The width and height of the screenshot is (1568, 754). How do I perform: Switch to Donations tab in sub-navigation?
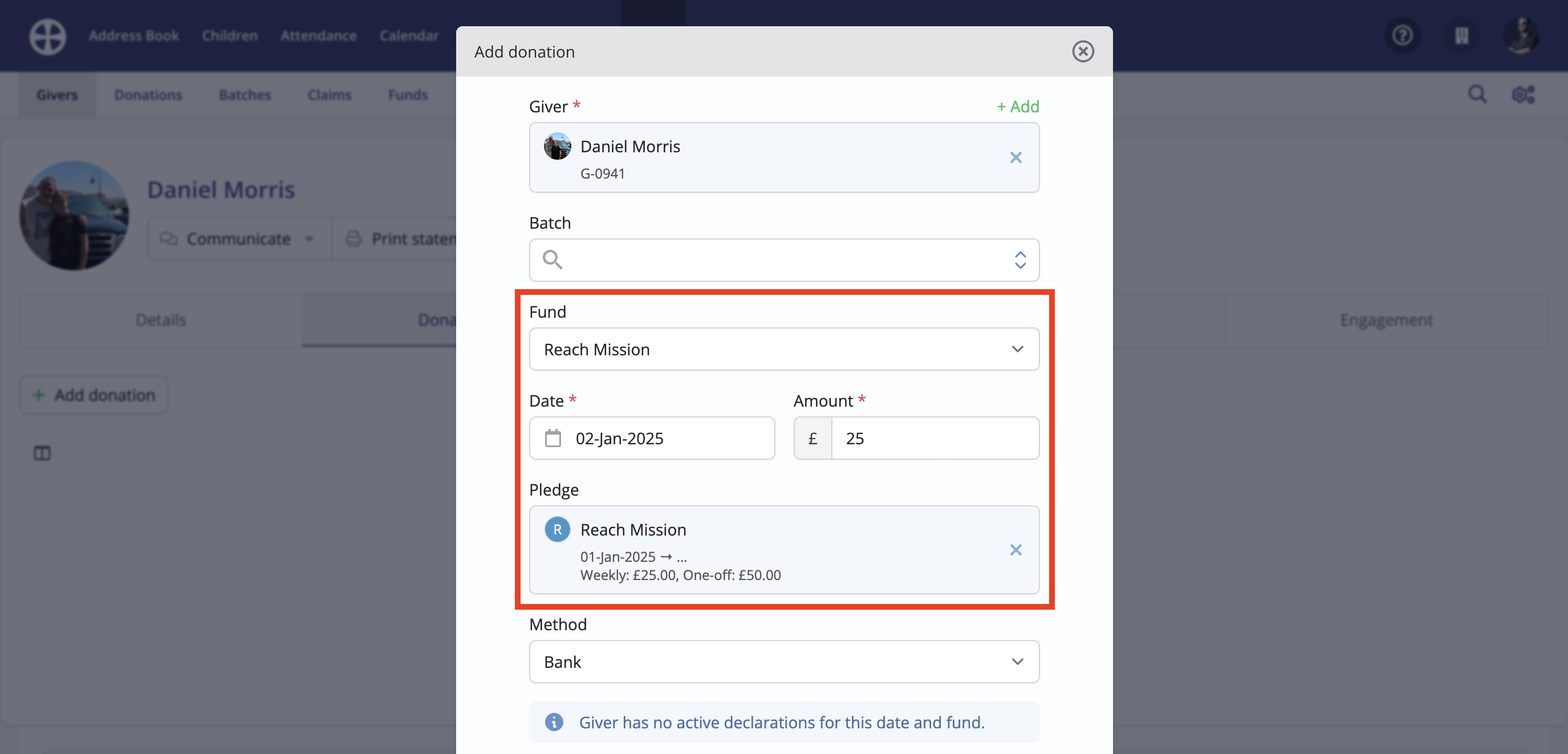(148, 95)
